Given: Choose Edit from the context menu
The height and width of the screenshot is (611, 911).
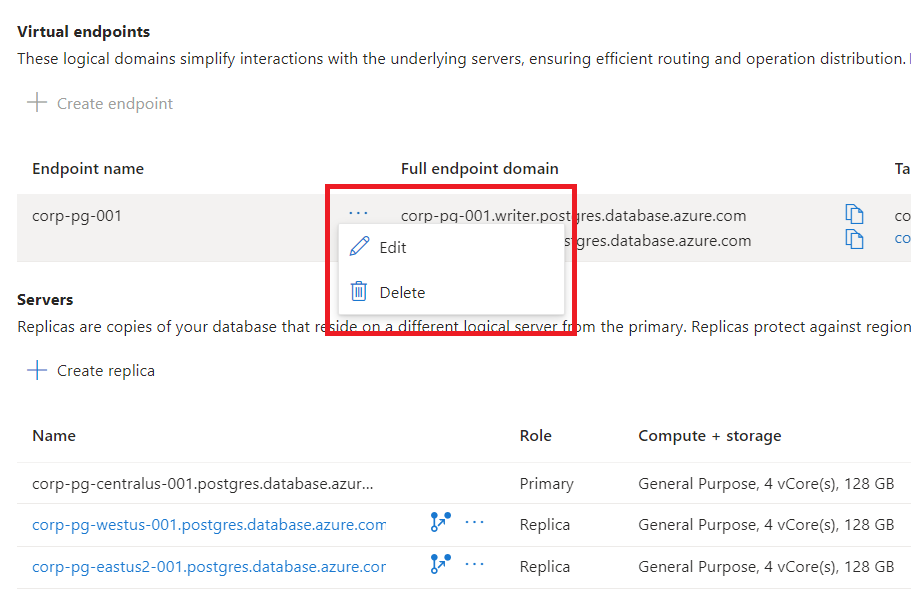Looking at the screenshot, I should coord(392,248).
